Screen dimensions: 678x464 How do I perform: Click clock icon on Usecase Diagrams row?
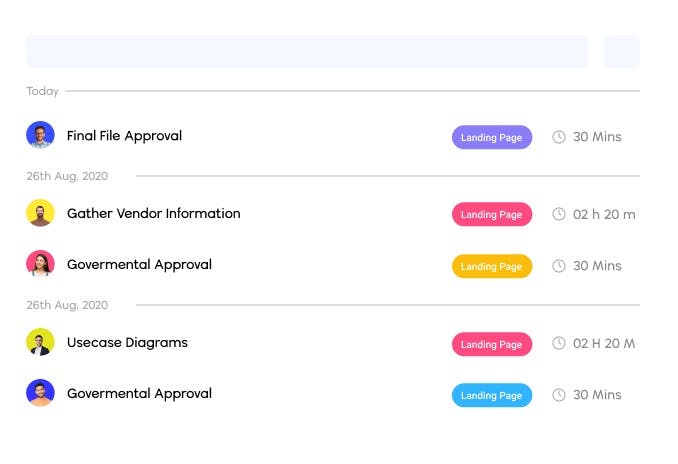tap(559, 343)
